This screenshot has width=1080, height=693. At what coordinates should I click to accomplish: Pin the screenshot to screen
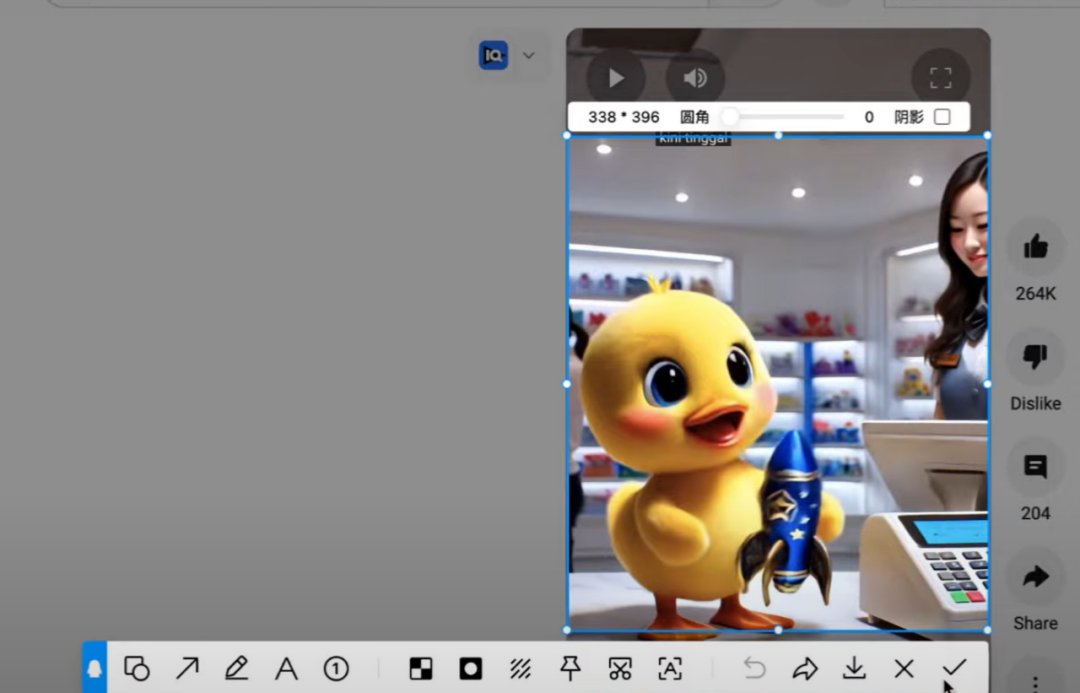(570, 668)
